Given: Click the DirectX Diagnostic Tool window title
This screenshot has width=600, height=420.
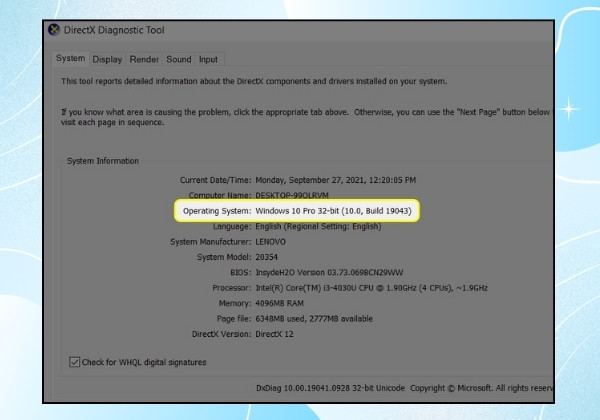Looking at the screenshot, I should pos(114,30).
